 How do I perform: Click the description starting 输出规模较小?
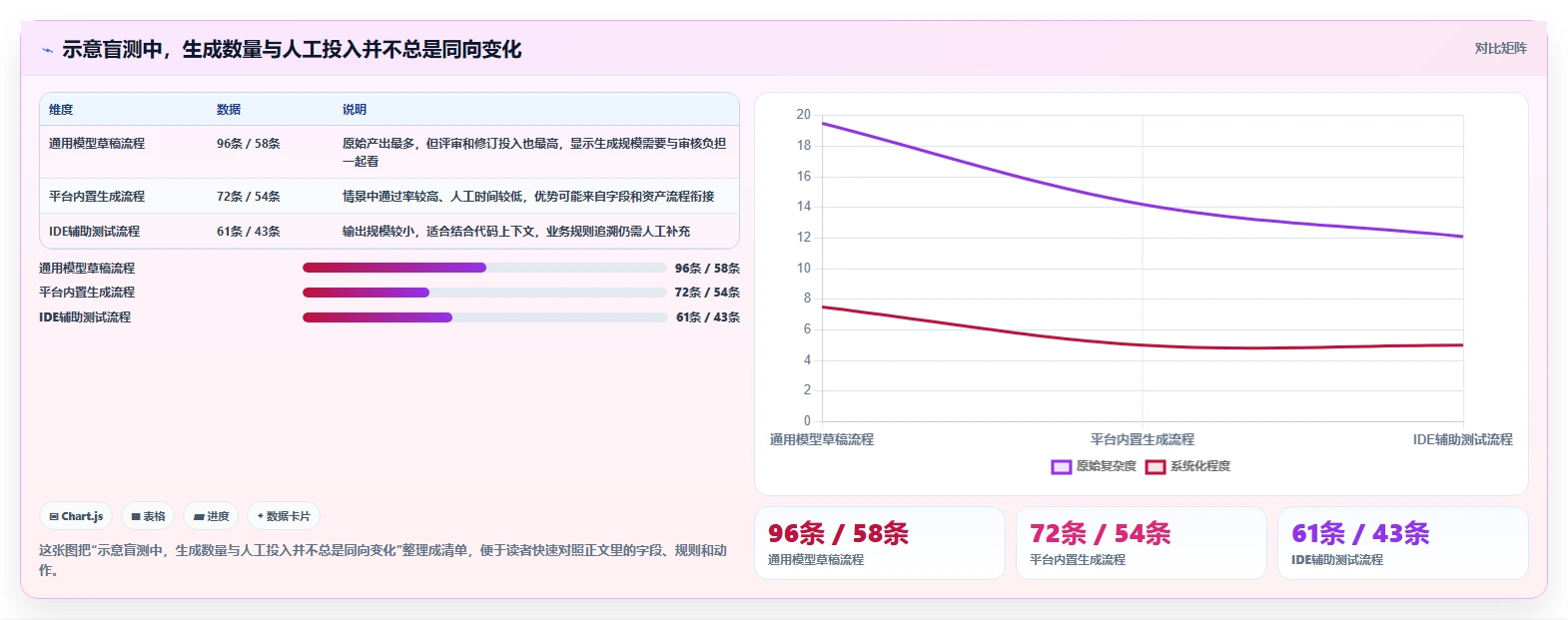(516, 232)
